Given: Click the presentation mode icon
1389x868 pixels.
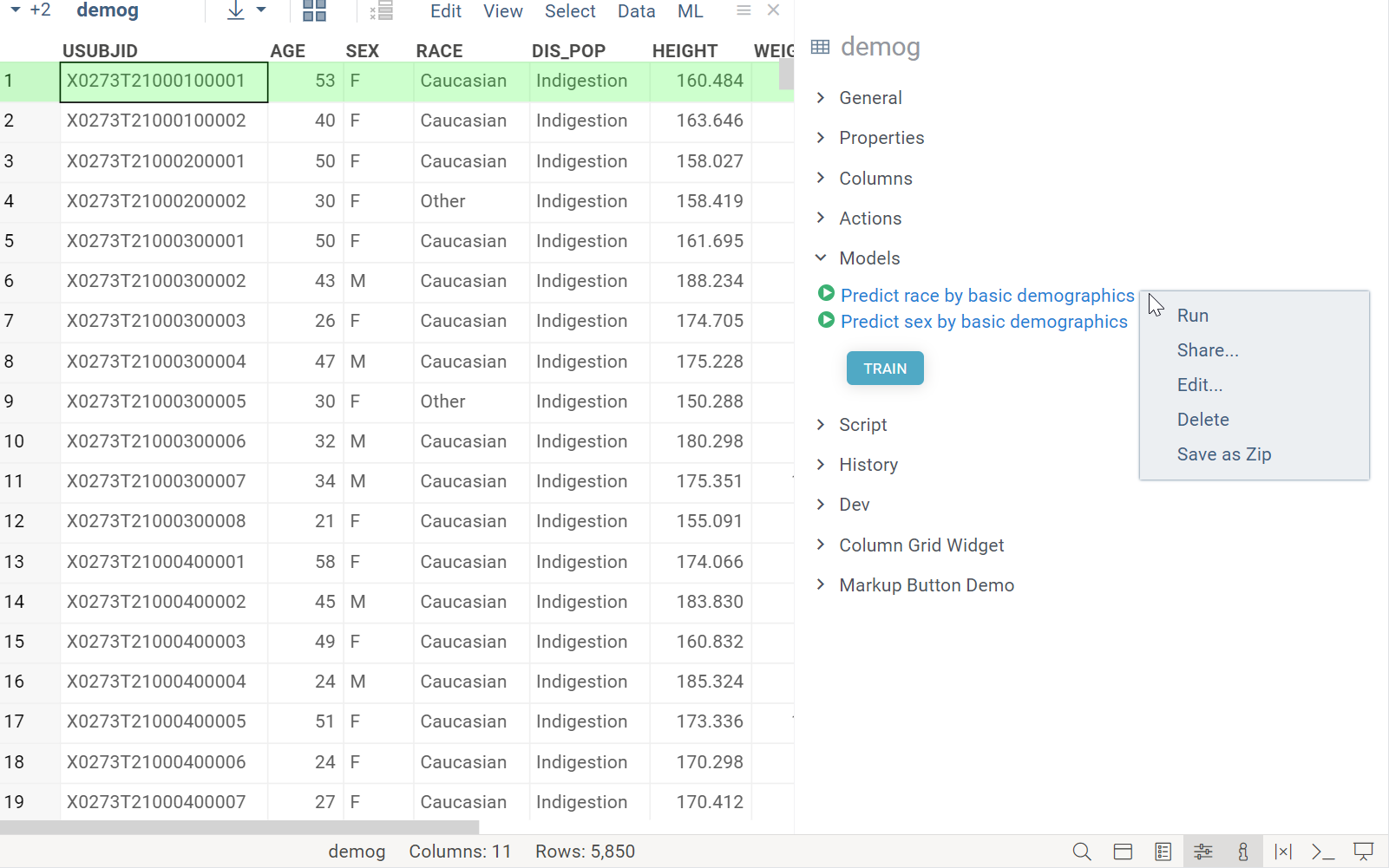Looking at the screenshot, I should (1363, 852).
